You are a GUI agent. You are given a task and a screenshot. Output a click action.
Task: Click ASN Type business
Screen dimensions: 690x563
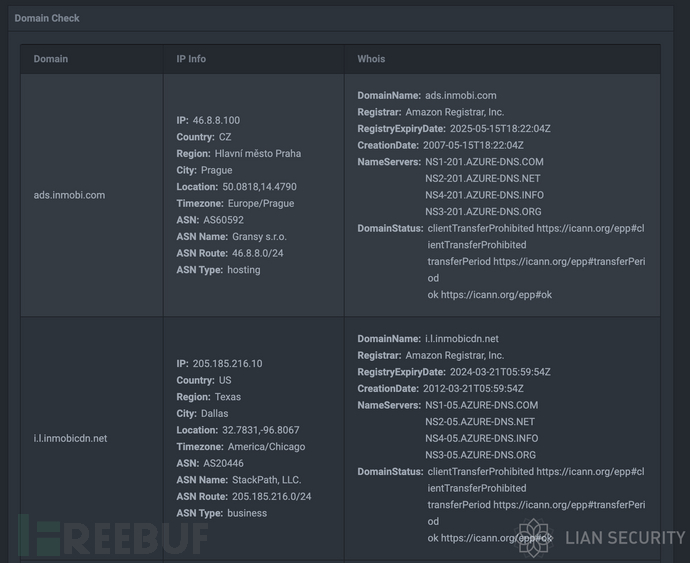[247, 513]
